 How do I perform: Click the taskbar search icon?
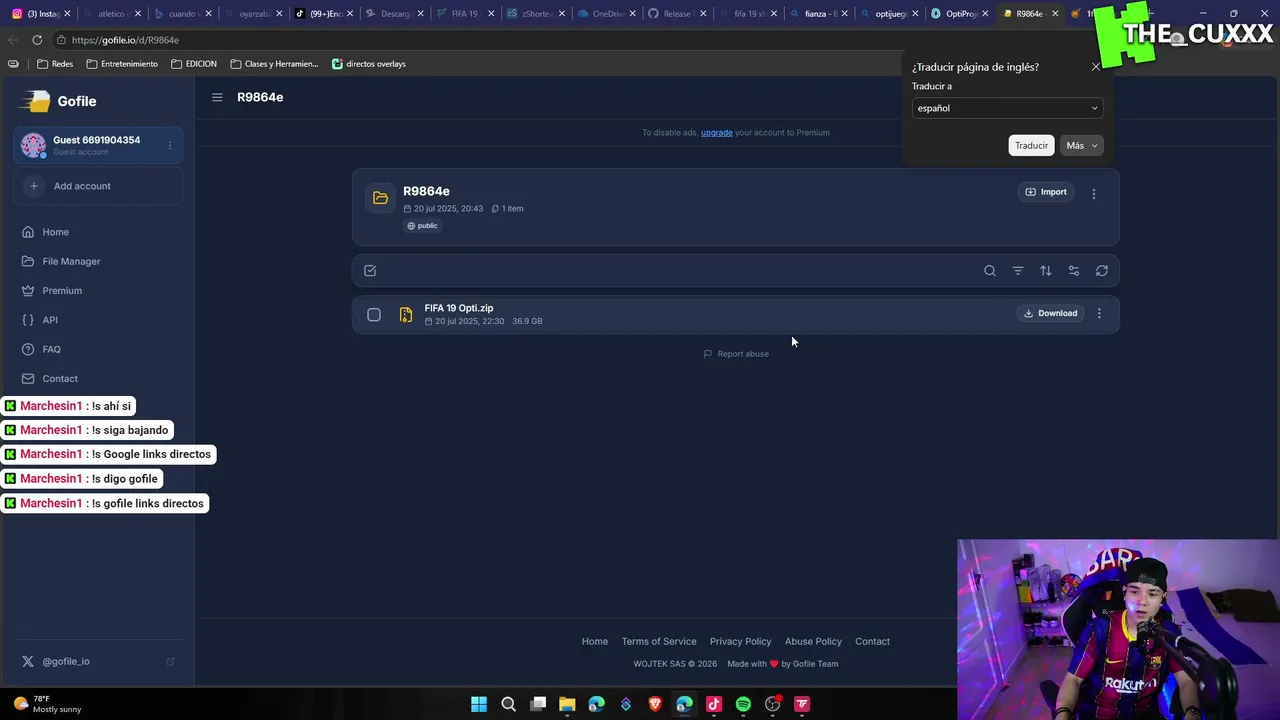pos(508,704)
